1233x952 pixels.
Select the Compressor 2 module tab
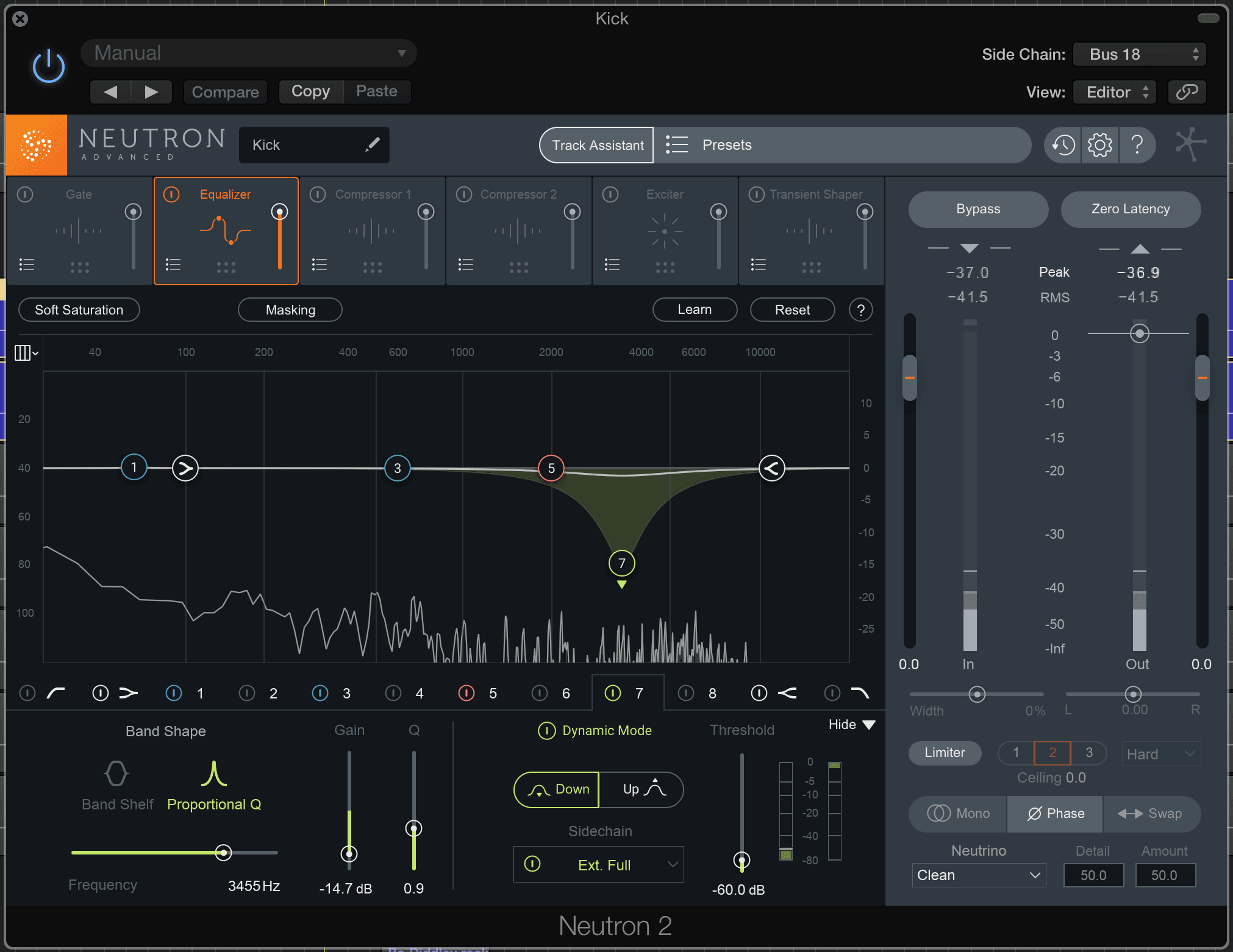click(x=519, y=231)
